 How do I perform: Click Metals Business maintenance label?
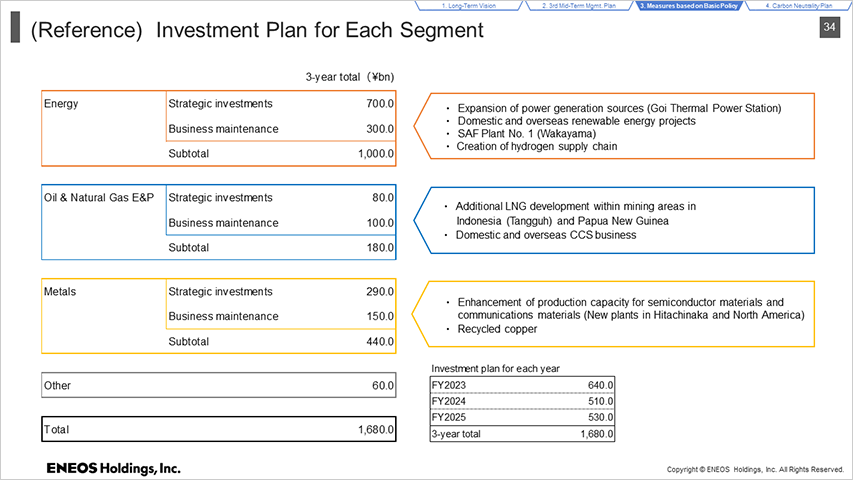tap(223, 316)
